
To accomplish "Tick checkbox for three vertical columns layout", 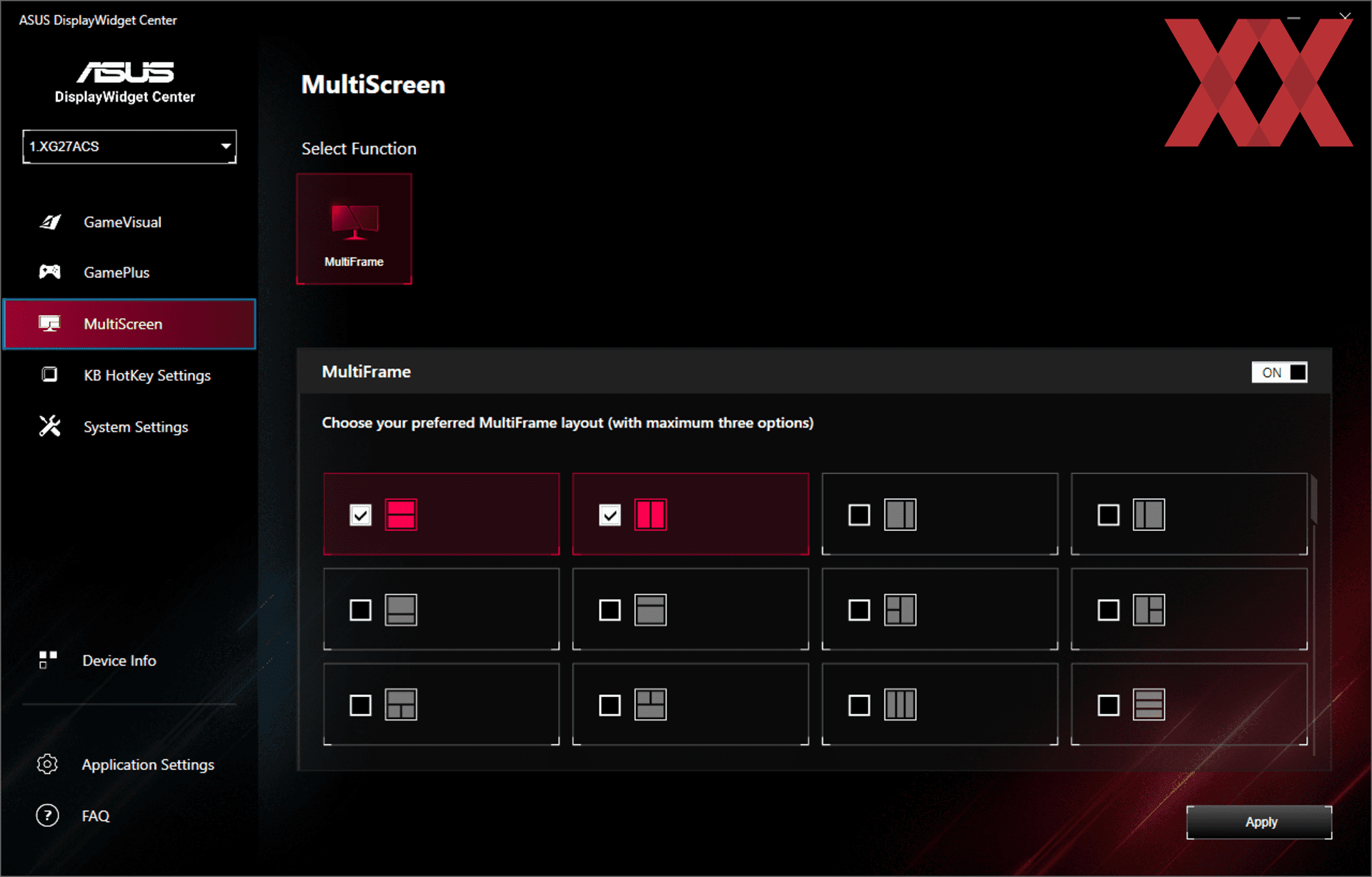I will (x=859, y=705).
